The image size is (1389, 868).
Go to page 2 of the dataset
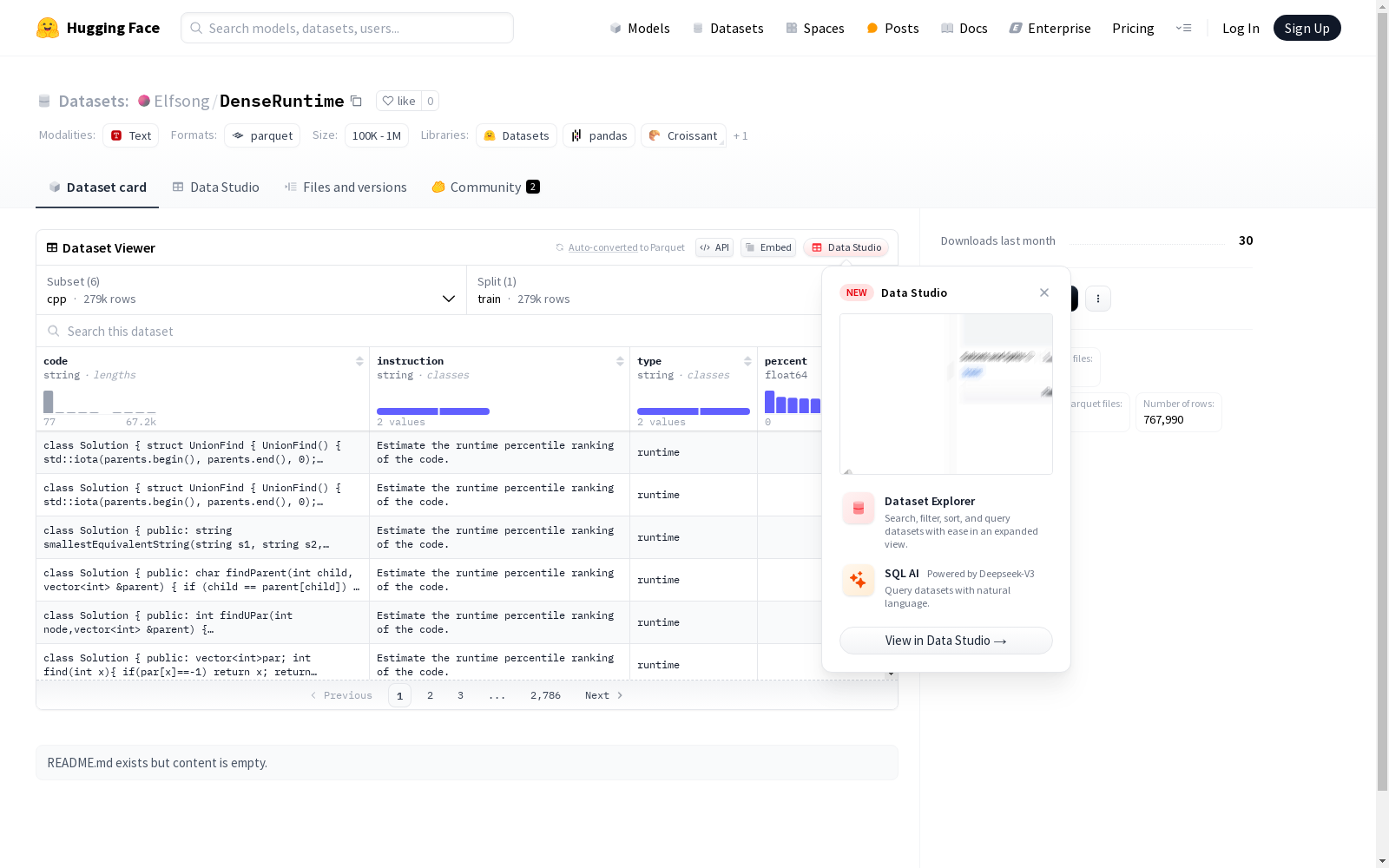[430, 695]
